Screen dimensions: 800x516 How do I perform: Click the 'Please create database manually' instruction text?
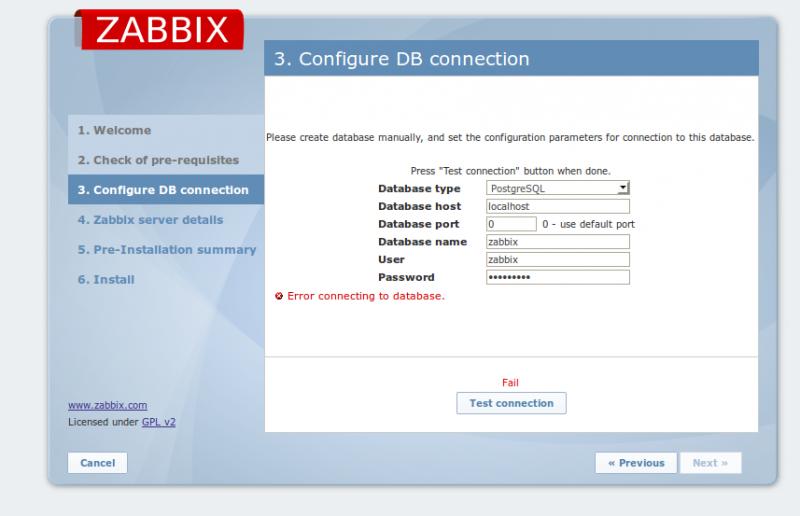click(x=510, y=137)
